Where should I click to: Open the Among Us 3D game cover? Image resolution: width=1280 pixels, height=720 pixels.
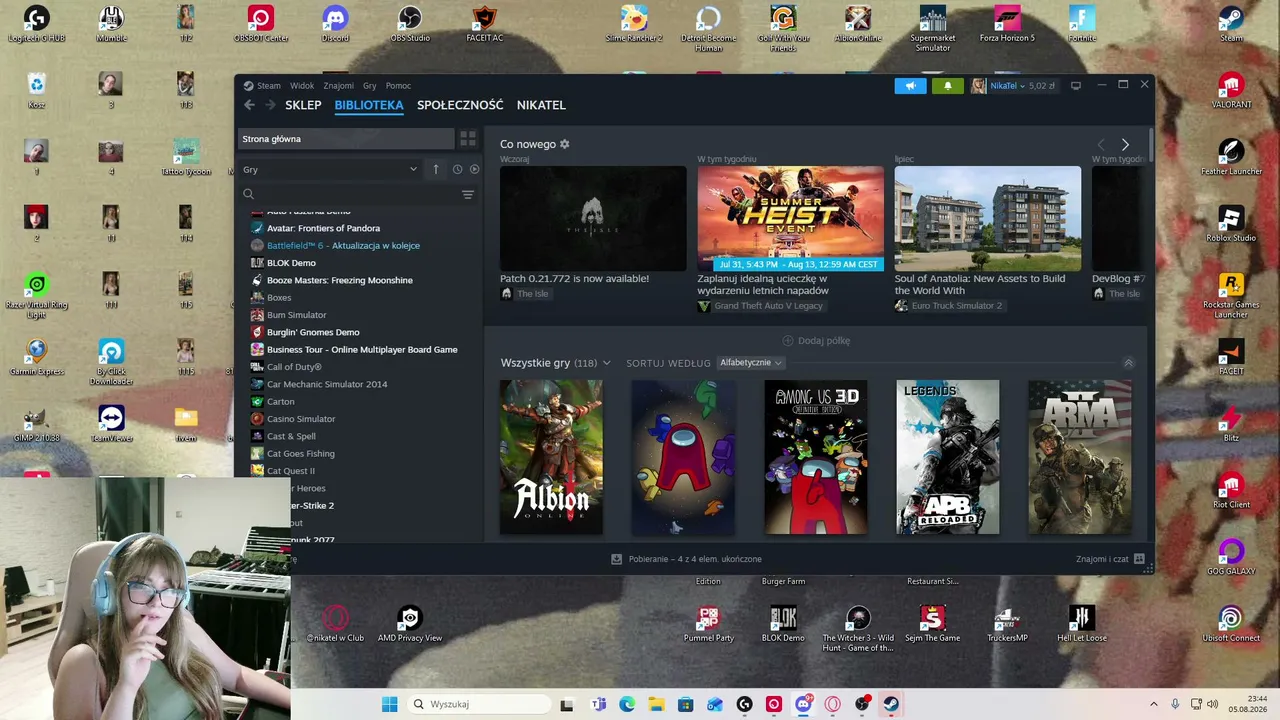click(816, 457)
